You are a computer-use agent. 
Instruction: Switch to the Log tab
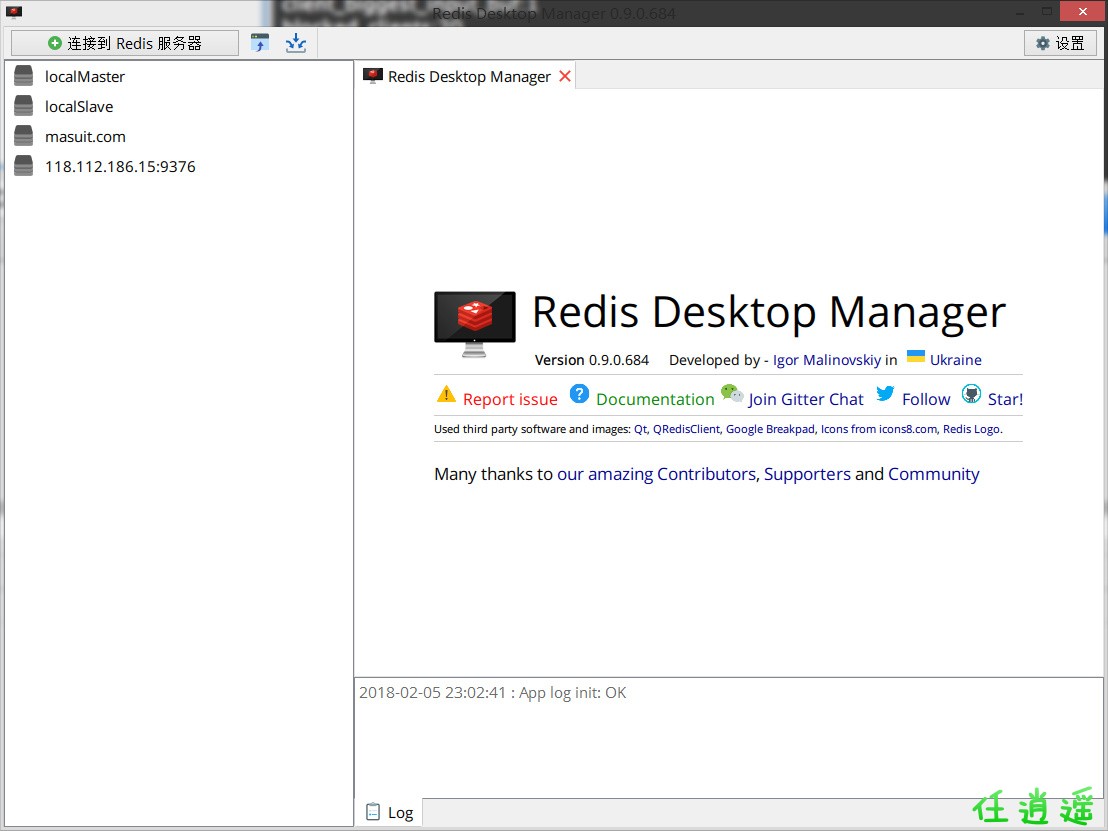click(389, 813)
